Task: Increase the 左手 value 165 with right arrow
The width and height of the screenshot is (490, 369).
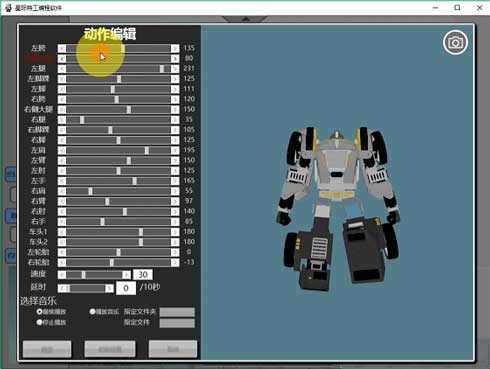Action: click(x=175, y=181)
